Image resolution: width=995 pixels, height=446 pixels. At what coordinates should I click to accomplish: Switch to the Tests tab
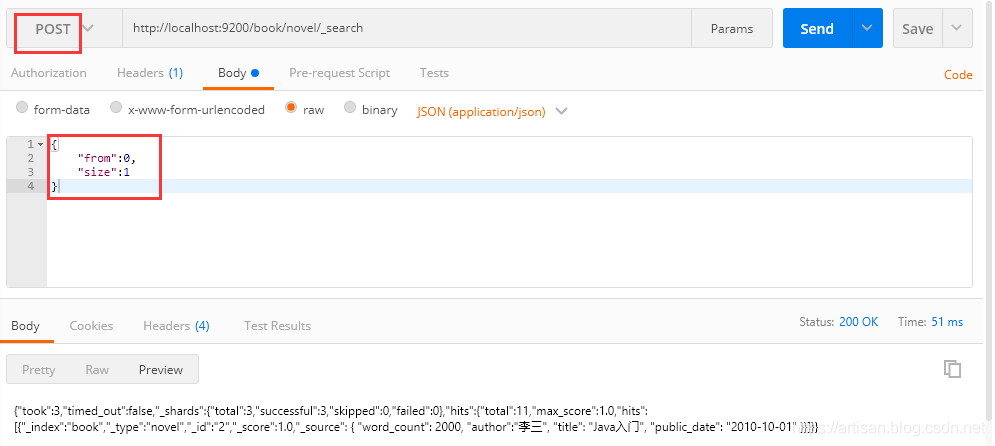click(434, 73)
